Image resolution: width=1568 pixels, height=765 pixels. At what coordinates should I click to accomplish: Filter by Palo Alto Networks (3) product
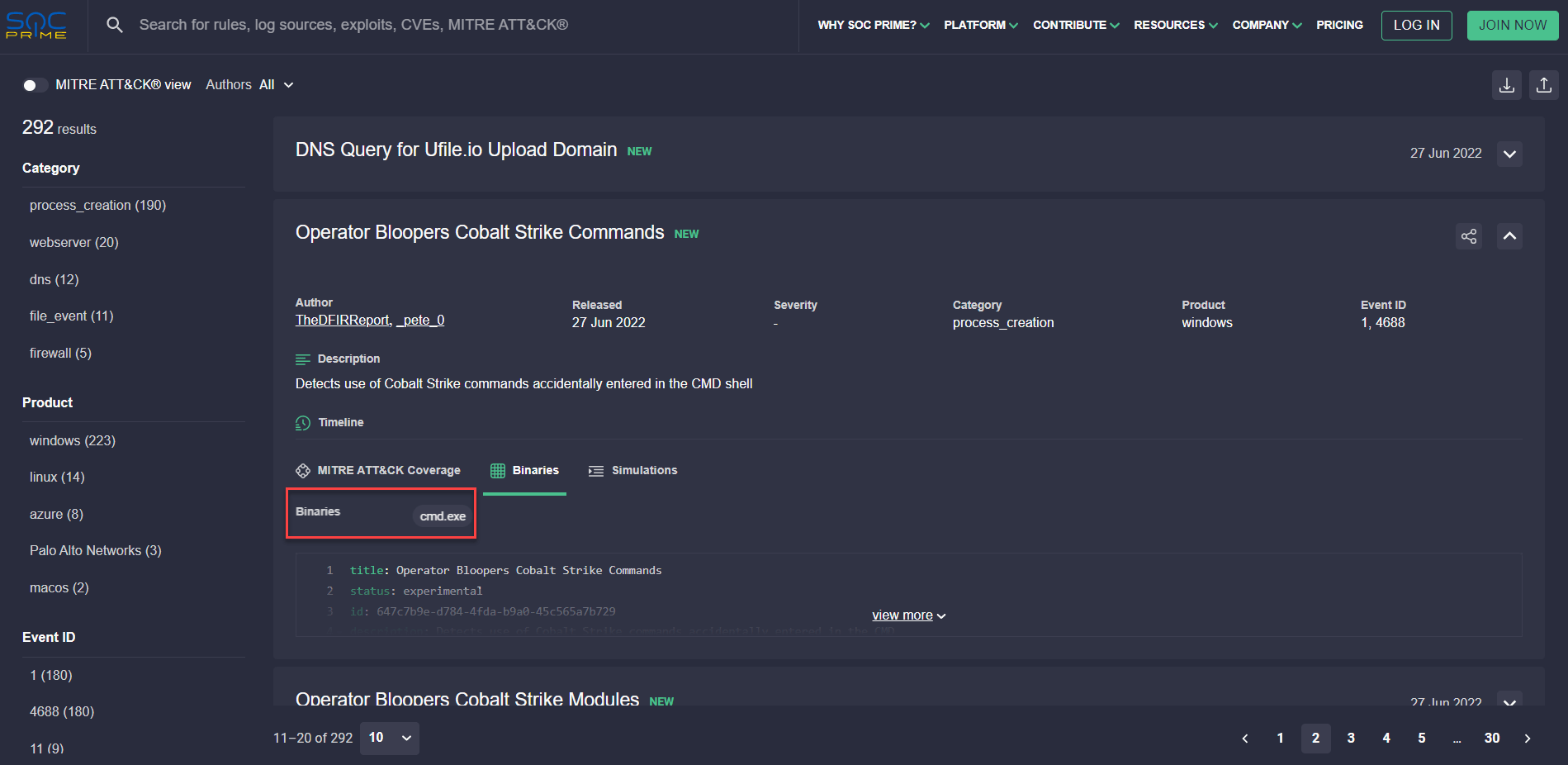pyautogui.click(x=96, y=551)
